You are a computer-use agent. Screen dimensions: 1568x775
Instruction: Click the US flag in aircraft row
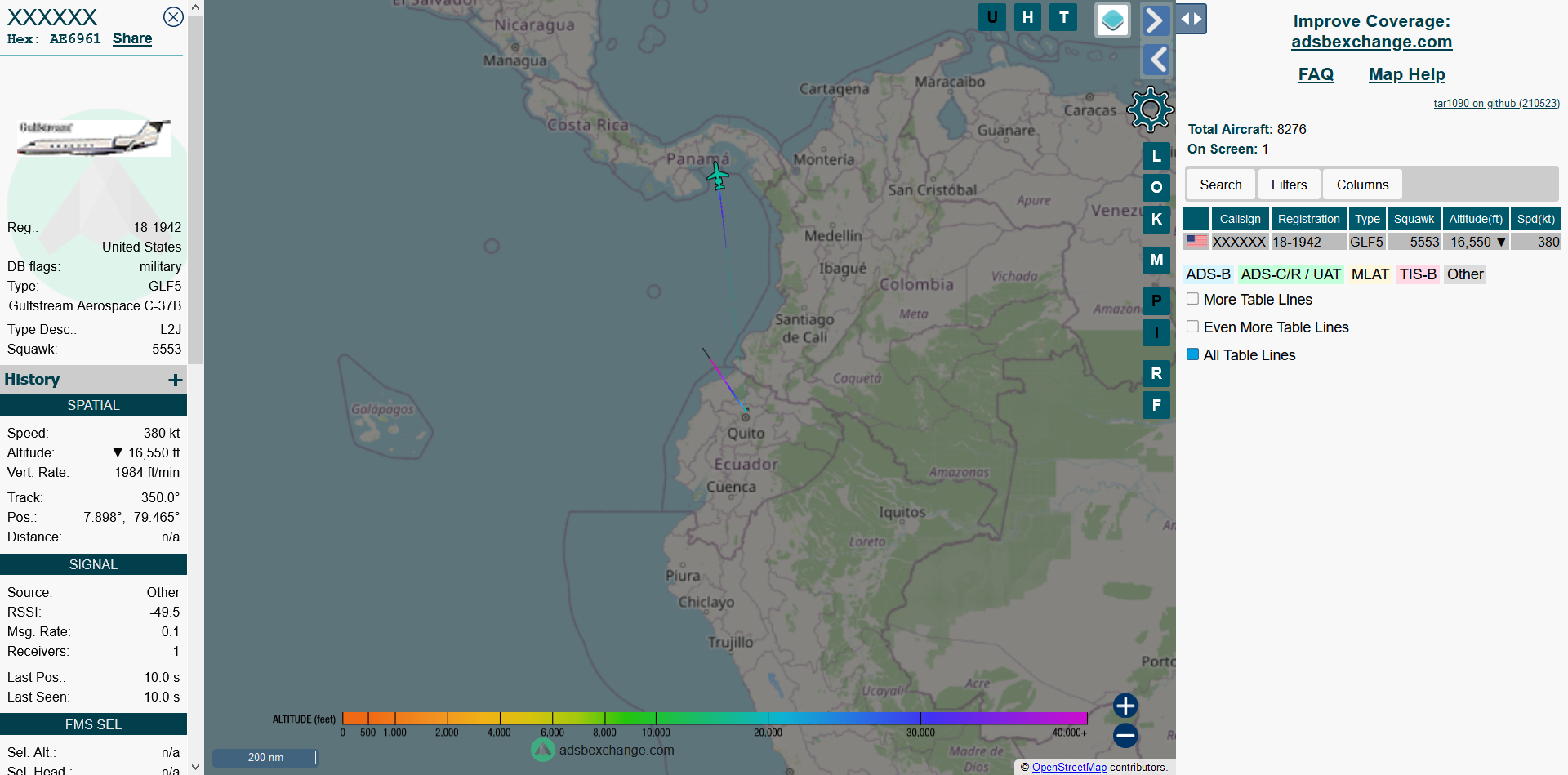(1196, 242)
